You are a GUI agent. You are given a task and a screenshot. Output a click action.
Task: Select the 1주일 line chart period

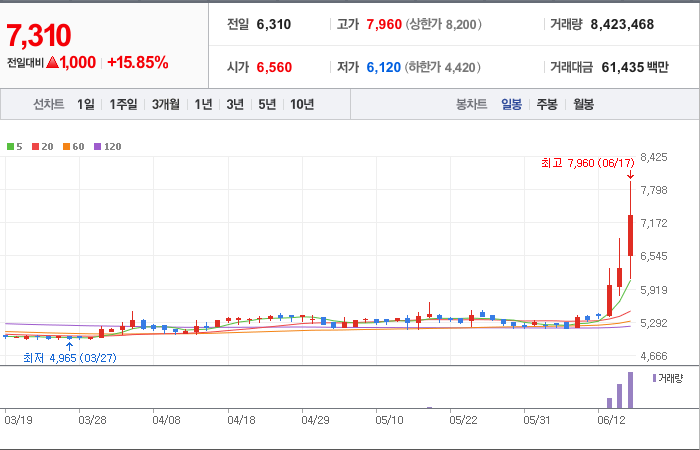(x=123, y=104)
